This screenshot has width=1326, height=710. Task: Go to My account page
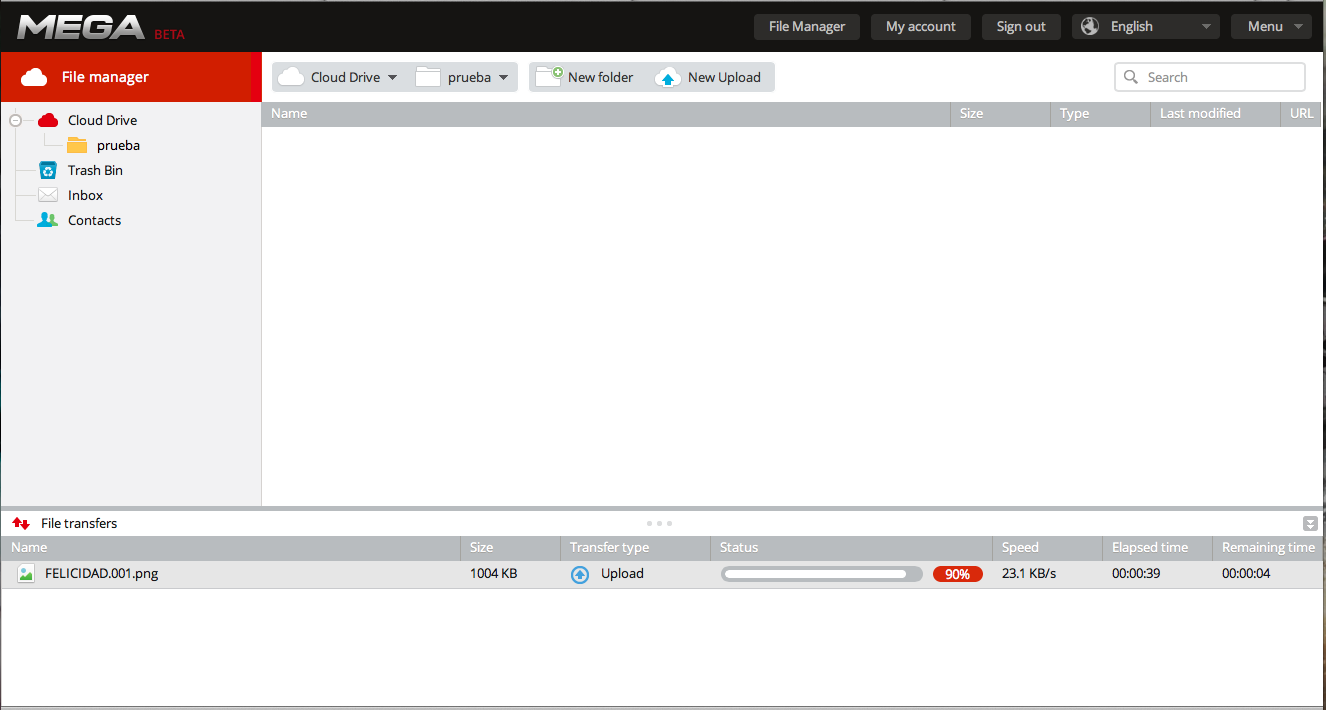(x=920, y=27)
